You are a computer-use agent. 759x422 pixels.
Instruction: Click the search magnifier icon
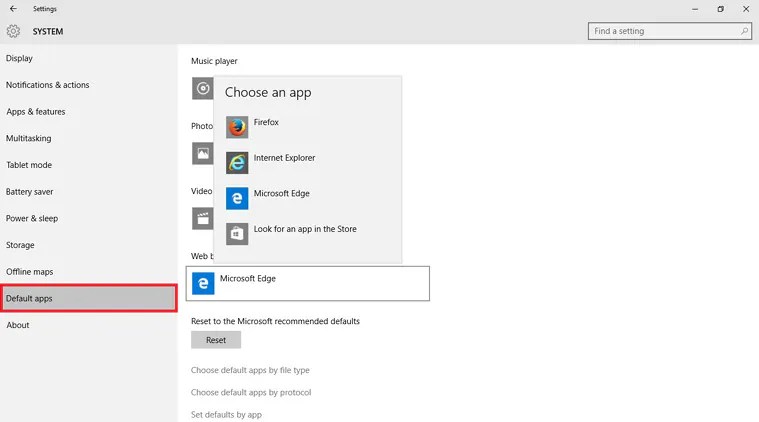(x=744, y=31)
